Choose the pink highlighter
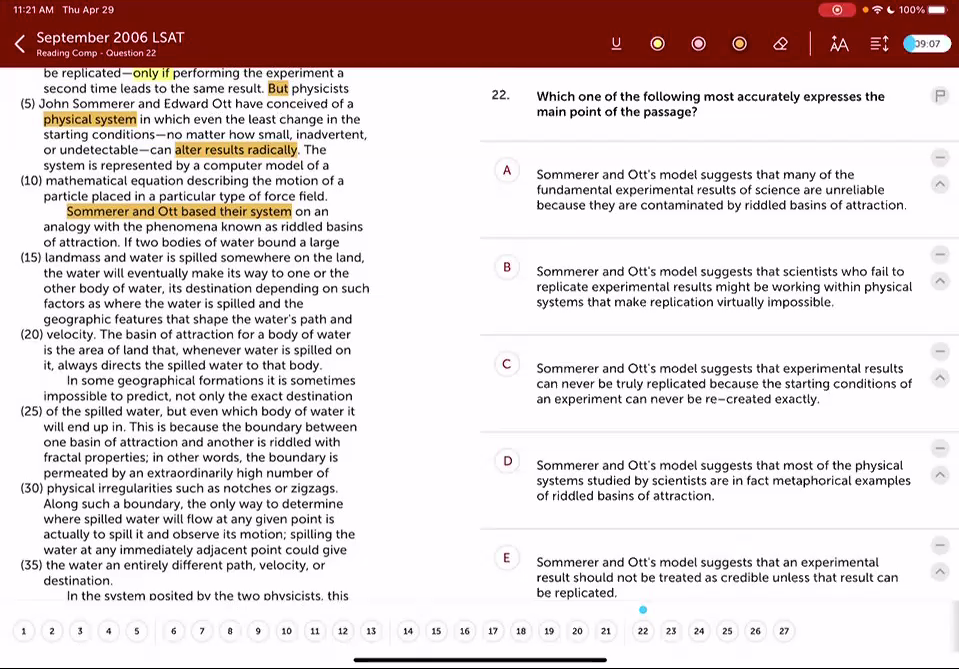The image size is (959, 669). coord(698,43)
